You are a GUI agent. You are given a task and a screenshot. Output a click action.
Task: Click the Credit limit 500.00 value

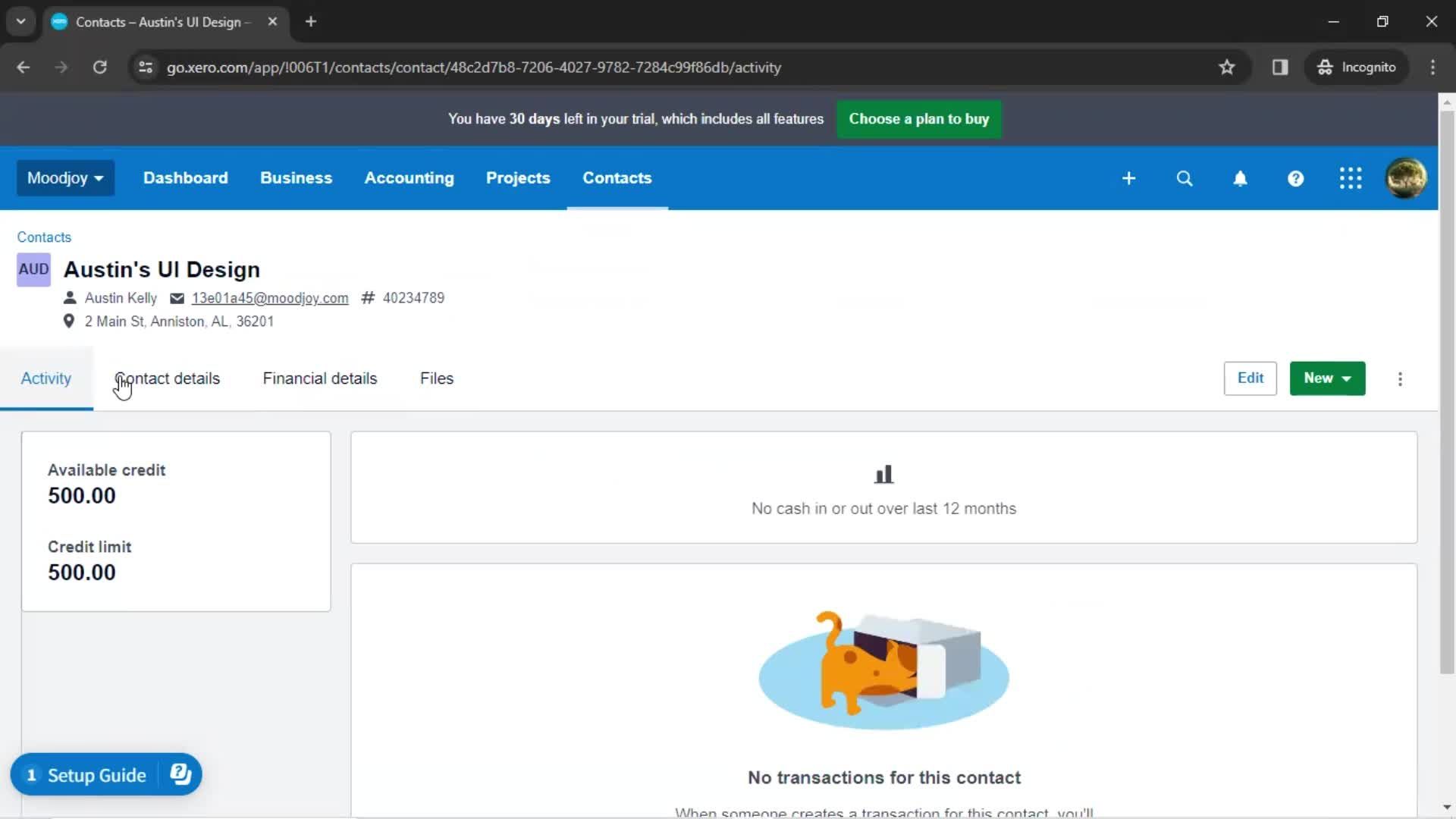82,573
